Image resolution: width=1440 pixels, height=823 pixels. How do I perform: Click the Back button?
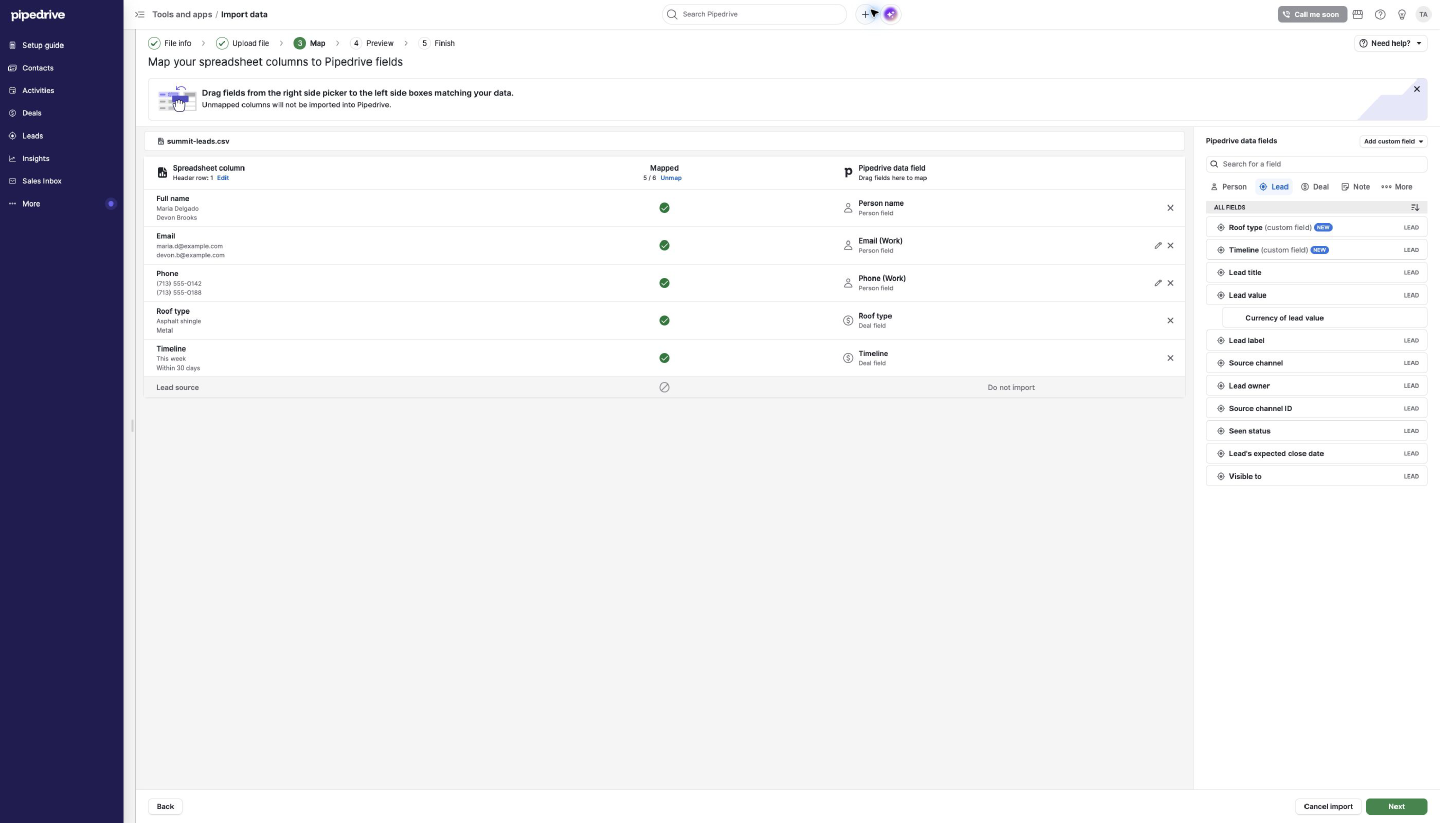(165, 806)
